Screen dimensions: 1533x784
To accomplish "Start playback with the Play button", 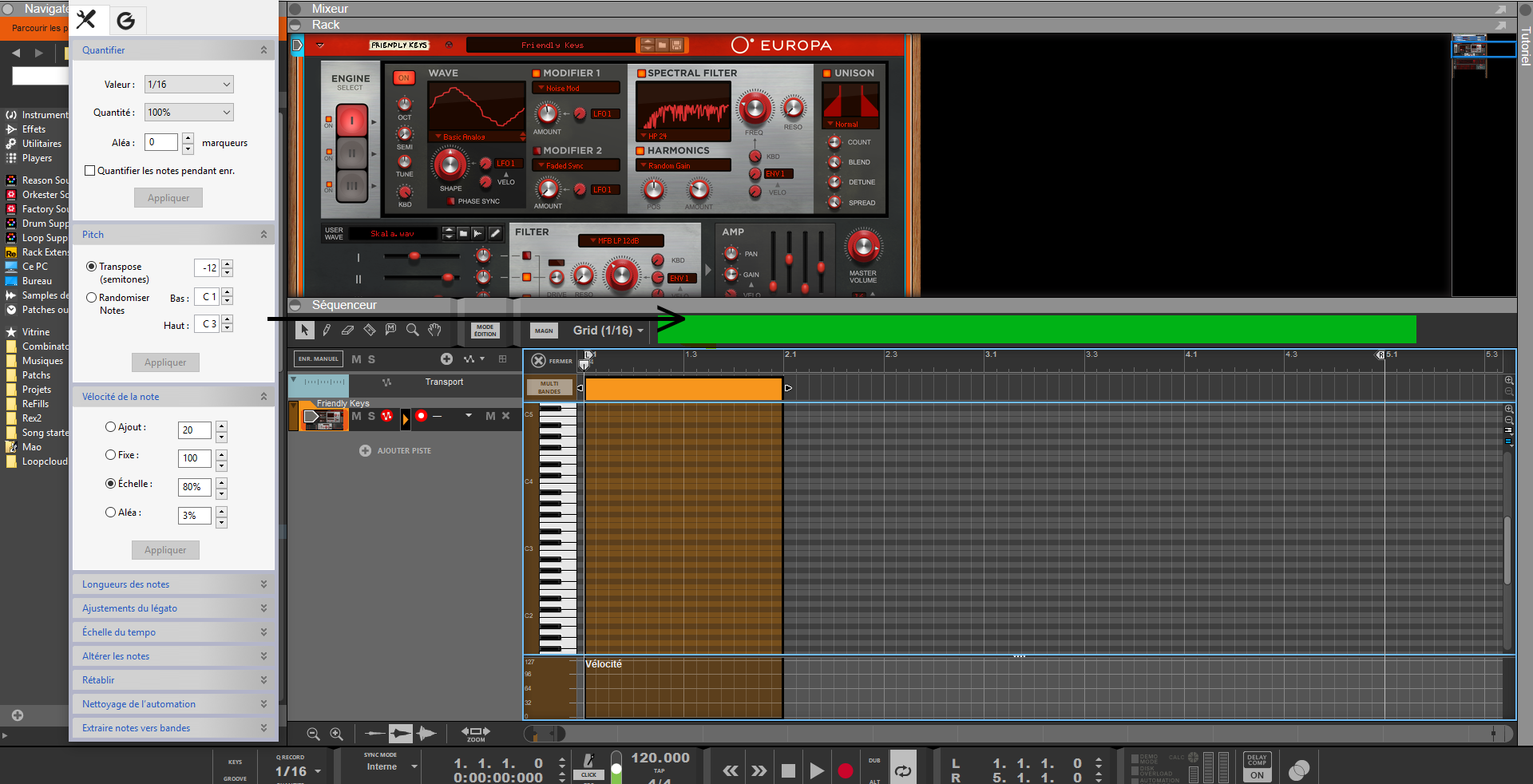I will tap(816, 770).
